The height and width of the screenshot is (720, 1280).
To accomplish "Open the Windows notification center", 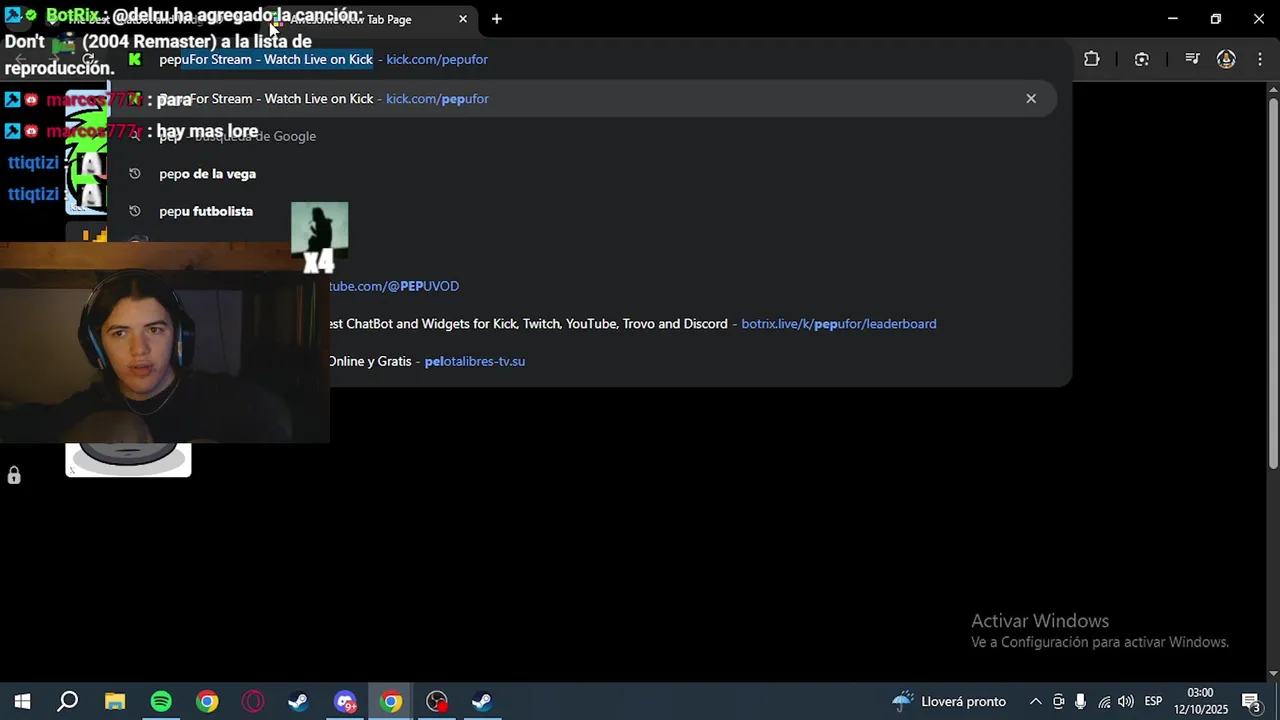I will [x=1251, y=702].
